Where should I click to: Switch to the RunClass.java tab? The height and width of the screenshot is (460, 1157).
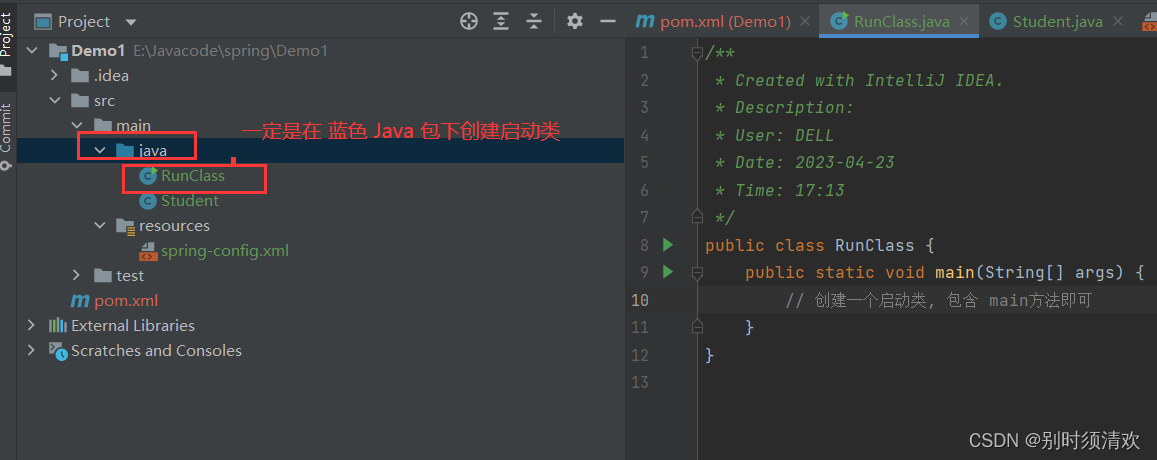pos(899,21)
